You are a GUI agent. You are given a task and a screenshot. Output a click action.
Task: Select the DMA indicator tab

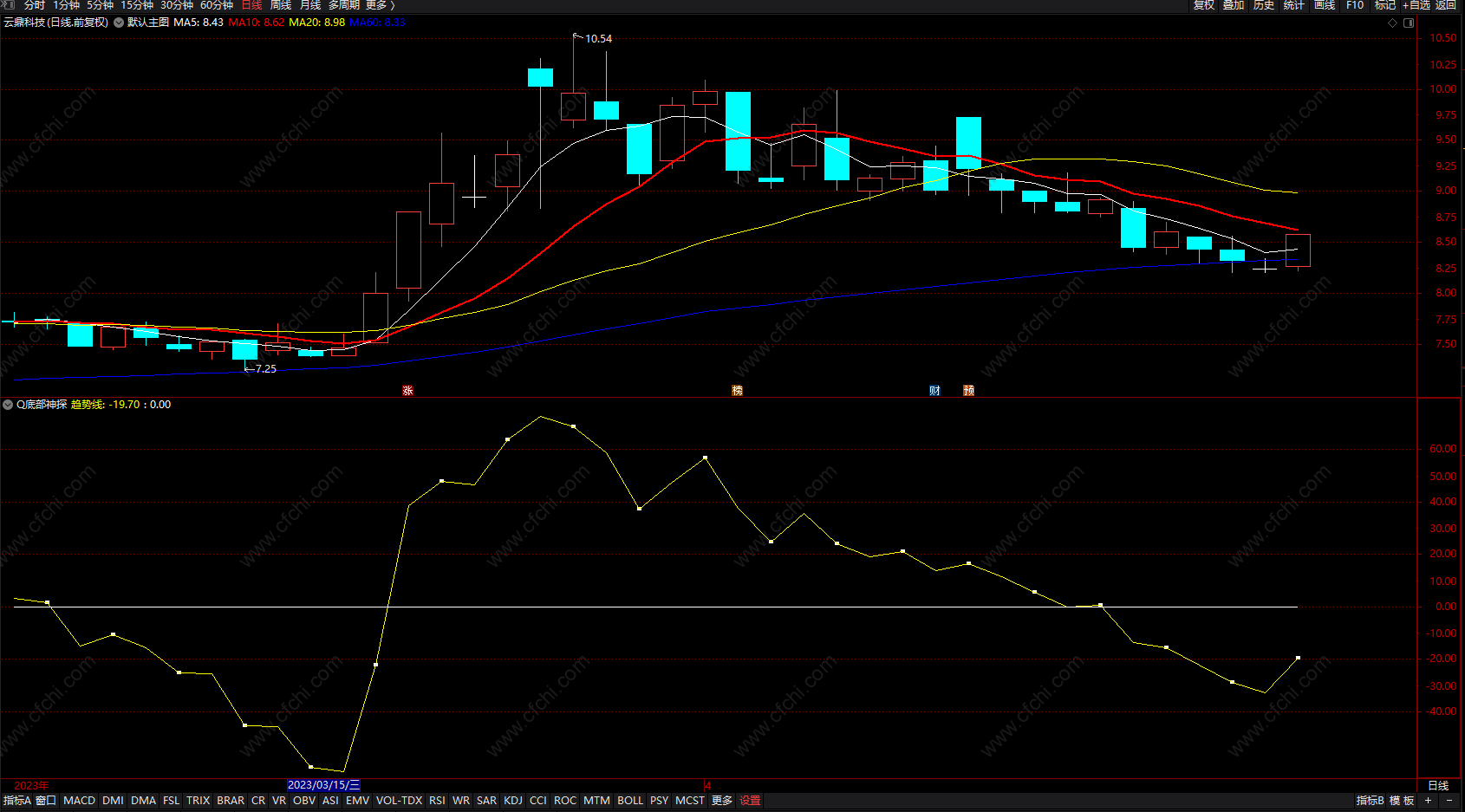click(143, 801)
